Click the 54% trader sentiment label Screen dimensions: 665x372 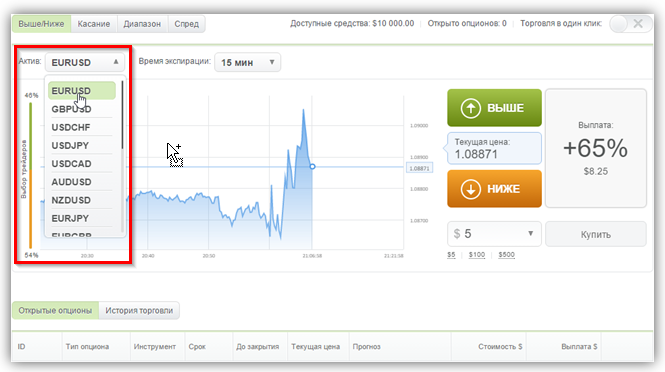31,255
